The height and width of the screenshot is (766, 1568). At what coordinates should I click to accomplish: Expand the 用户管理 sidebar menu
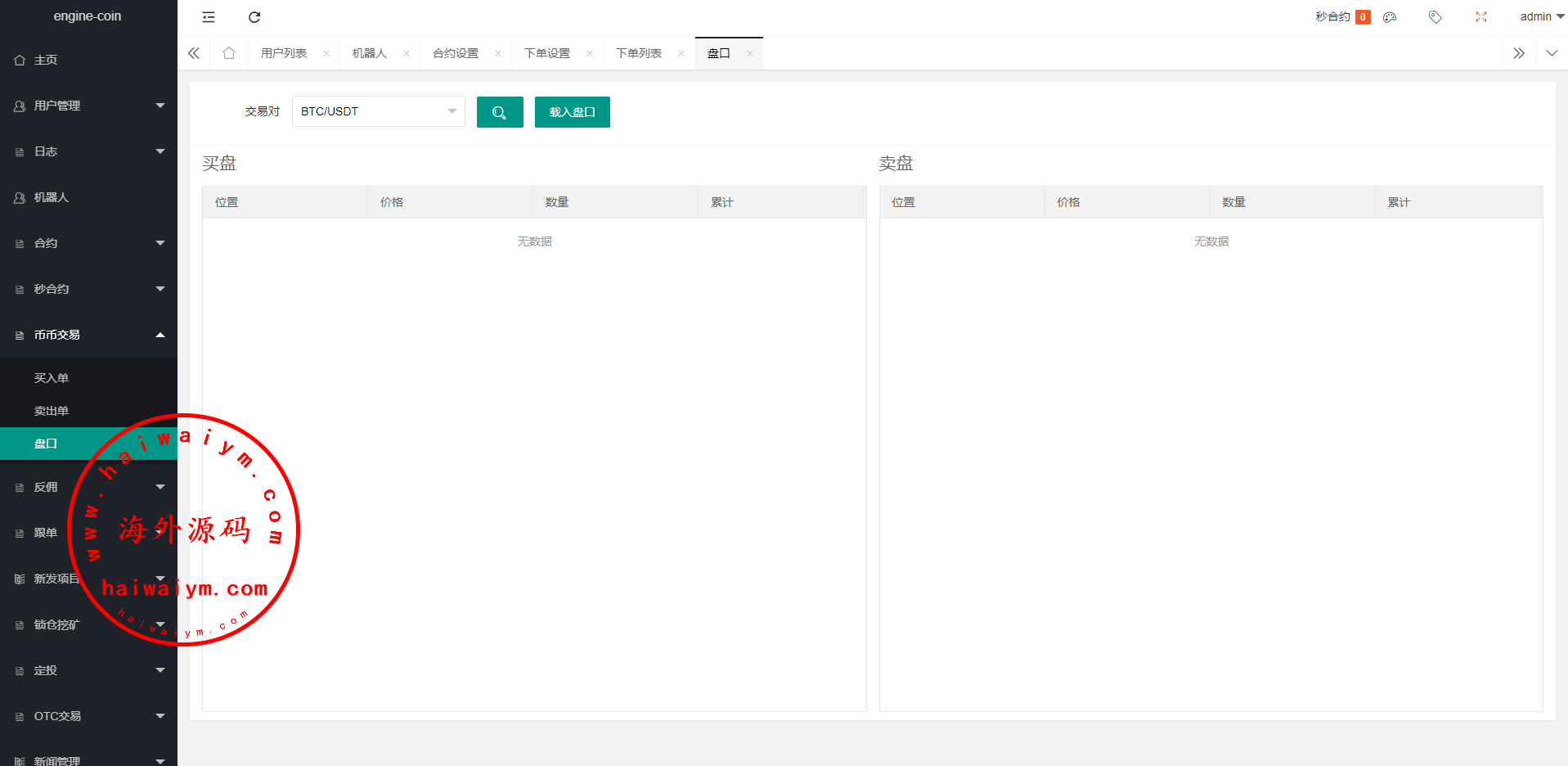(88, 106)
